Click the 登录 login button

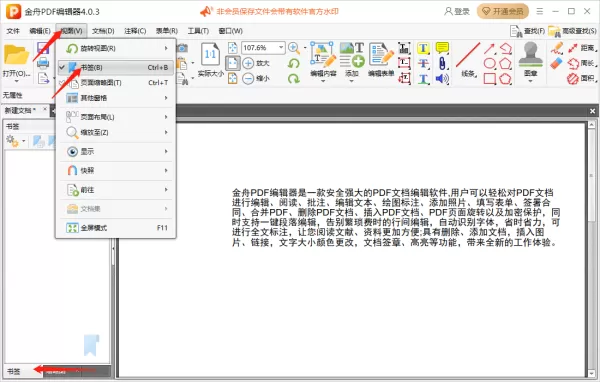pyautogui.click(x=457, y=11)
